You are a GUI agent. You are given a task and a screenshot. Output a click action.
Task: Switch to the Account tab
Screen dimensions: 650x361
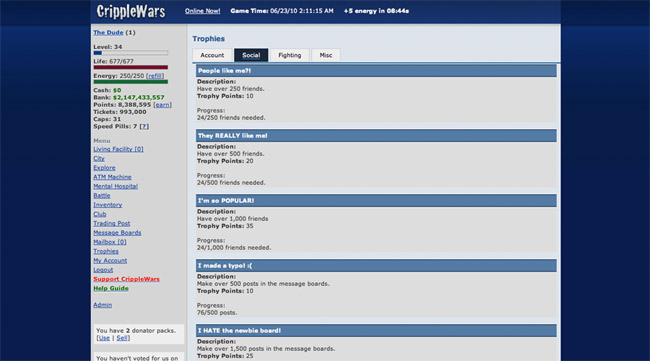pos(212,55)
